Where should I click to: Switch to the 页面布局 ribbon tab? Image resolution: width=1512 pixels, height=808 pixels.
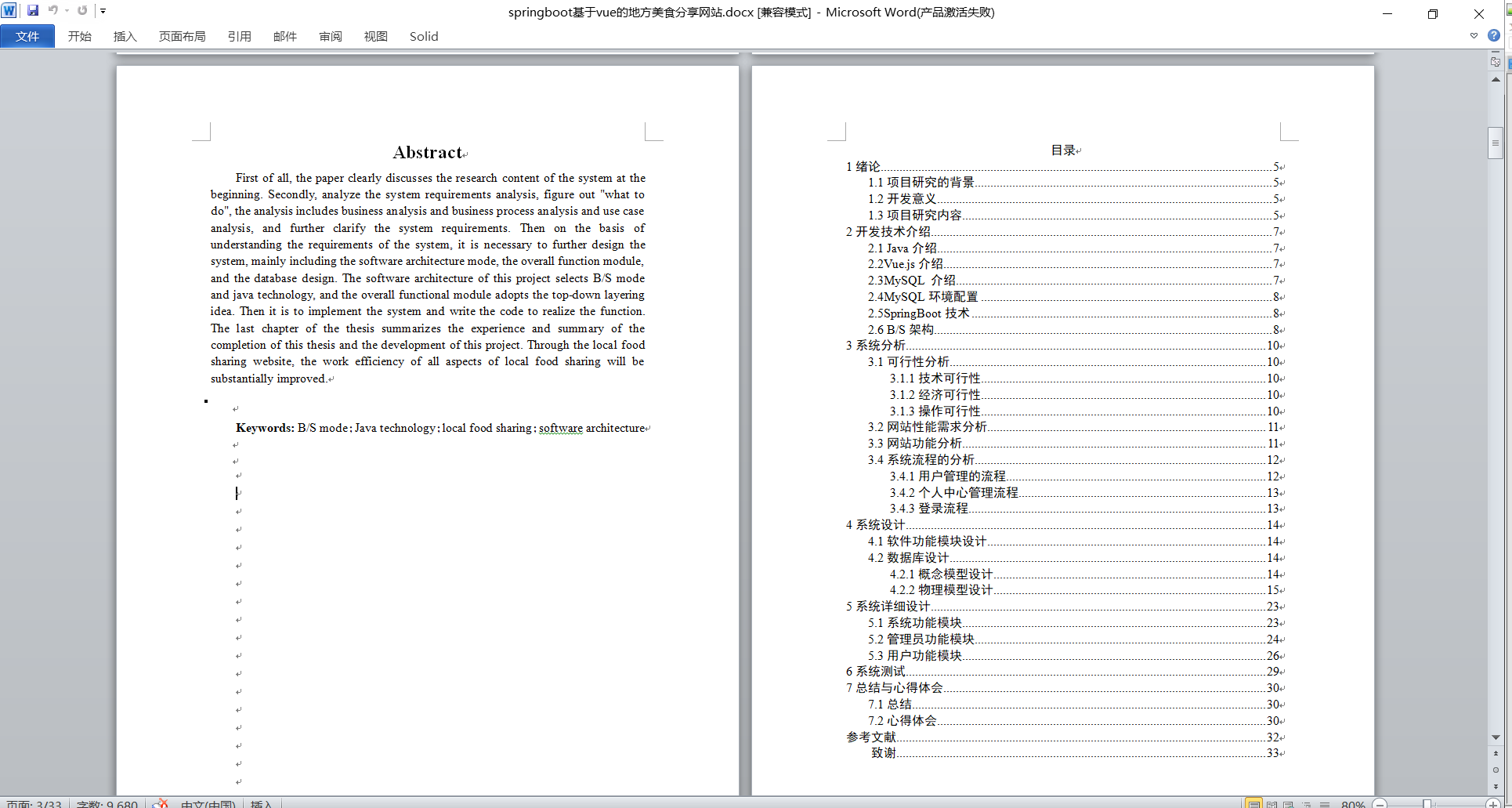coord(182,36)
